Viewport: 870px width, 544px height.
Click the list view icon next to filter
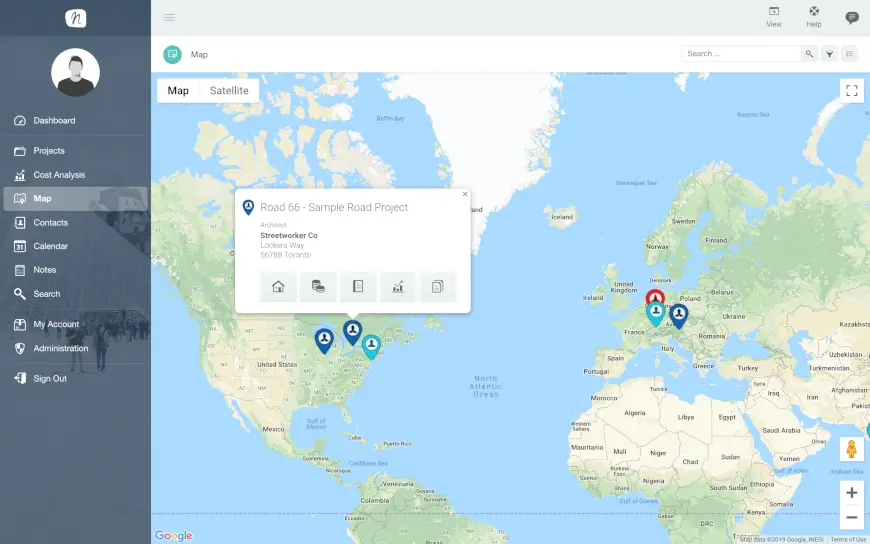click(x=849, y=54)
